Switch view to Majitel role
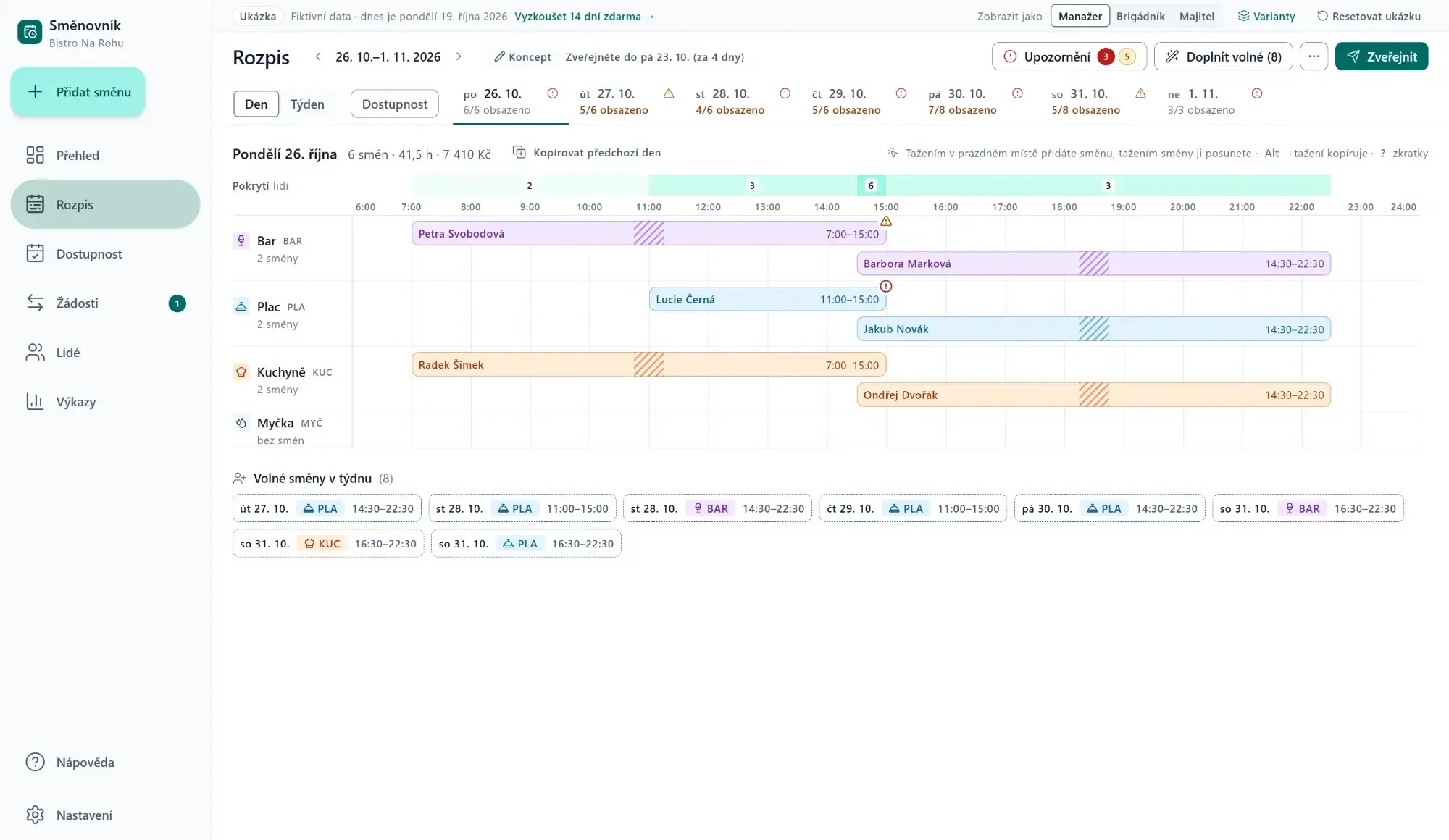The width and height of the screenshot is (1449, 840). [1197, 16]
